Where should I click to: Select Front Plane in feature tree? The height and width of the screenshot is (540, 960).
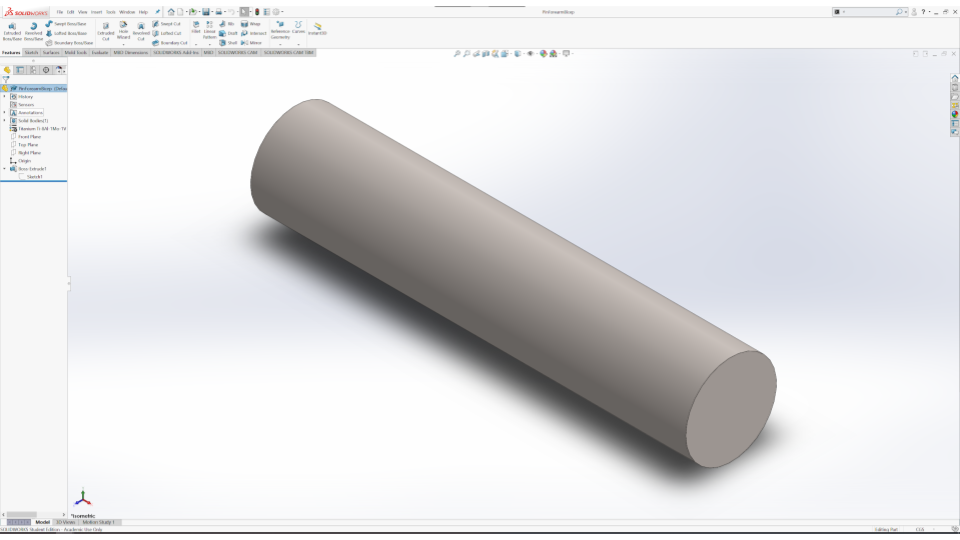click(x=29, y=136)
